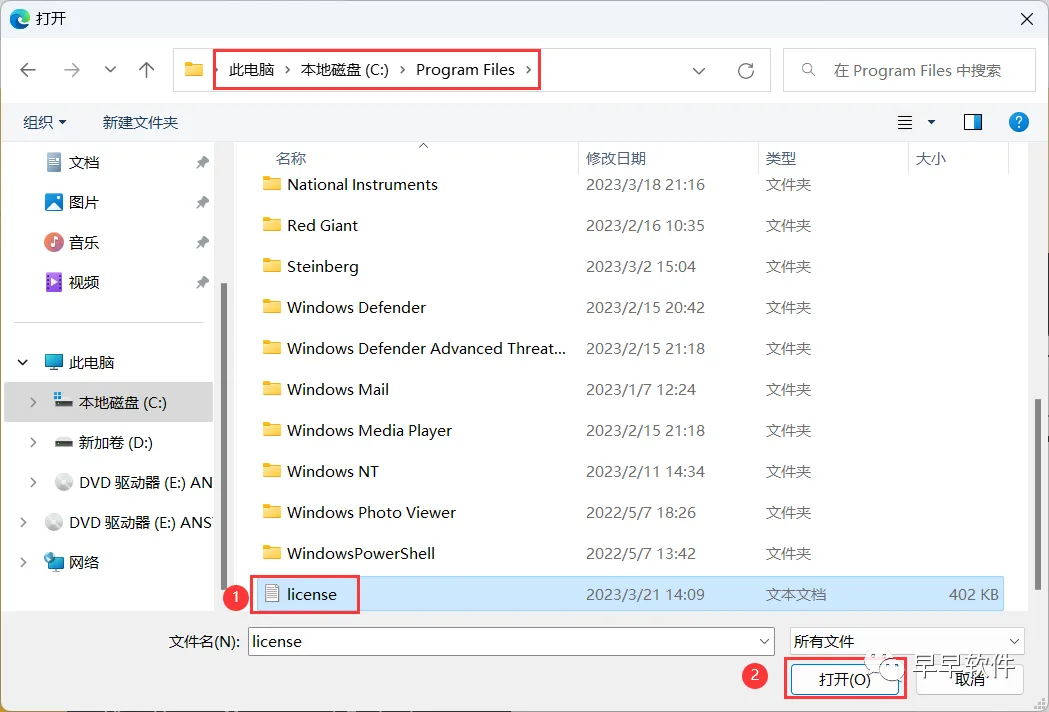Sort by 类型 column header
The image size is (1049, 712).
[x=781, y=159]
